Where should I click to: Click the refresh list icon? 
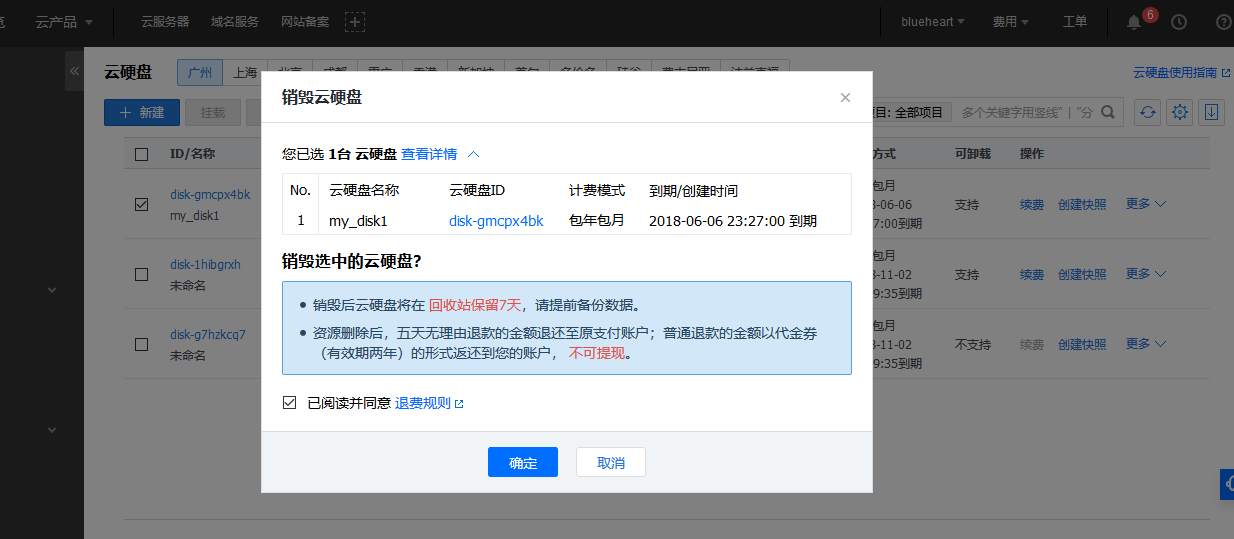point(1148,113)
